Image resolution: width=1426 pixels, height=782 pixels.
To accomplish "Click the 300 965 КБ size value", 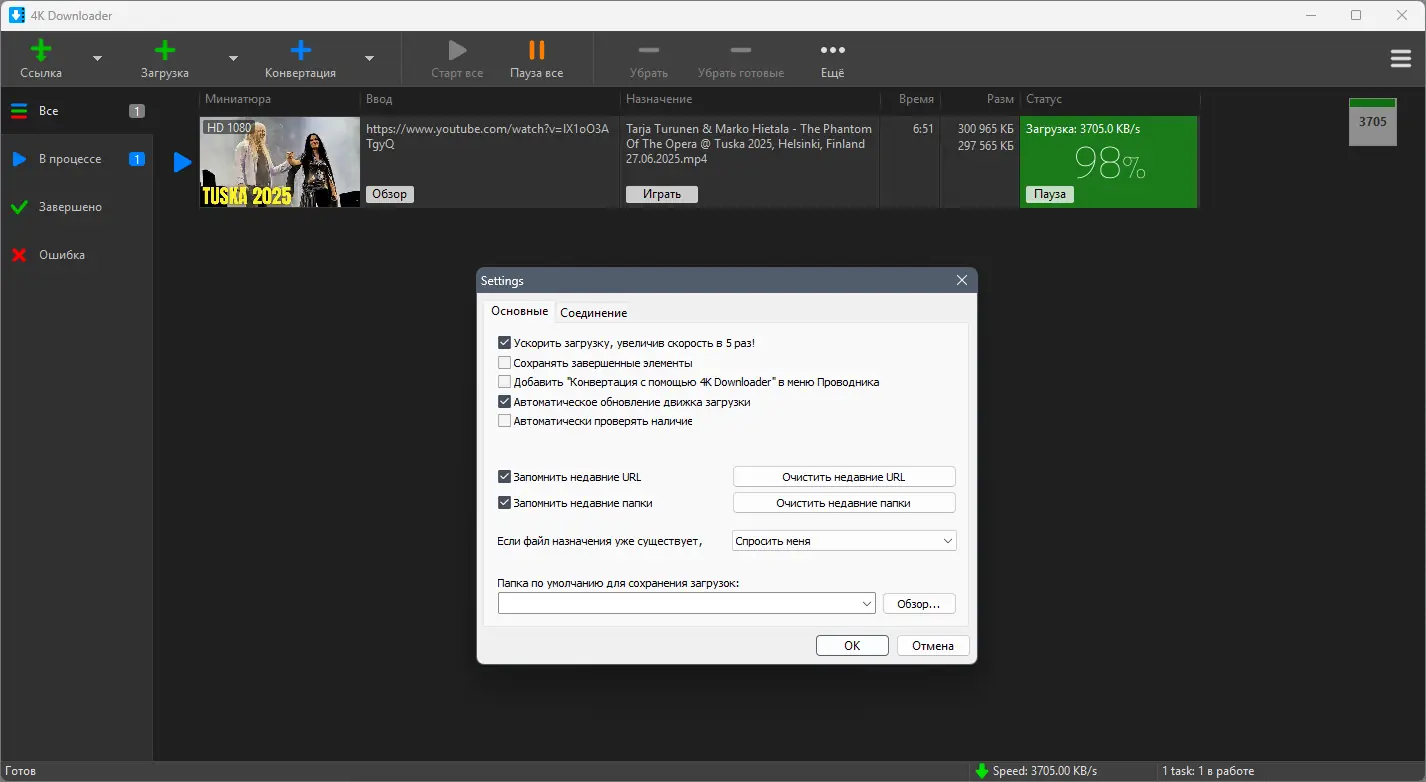I will (x=985, y=129).
